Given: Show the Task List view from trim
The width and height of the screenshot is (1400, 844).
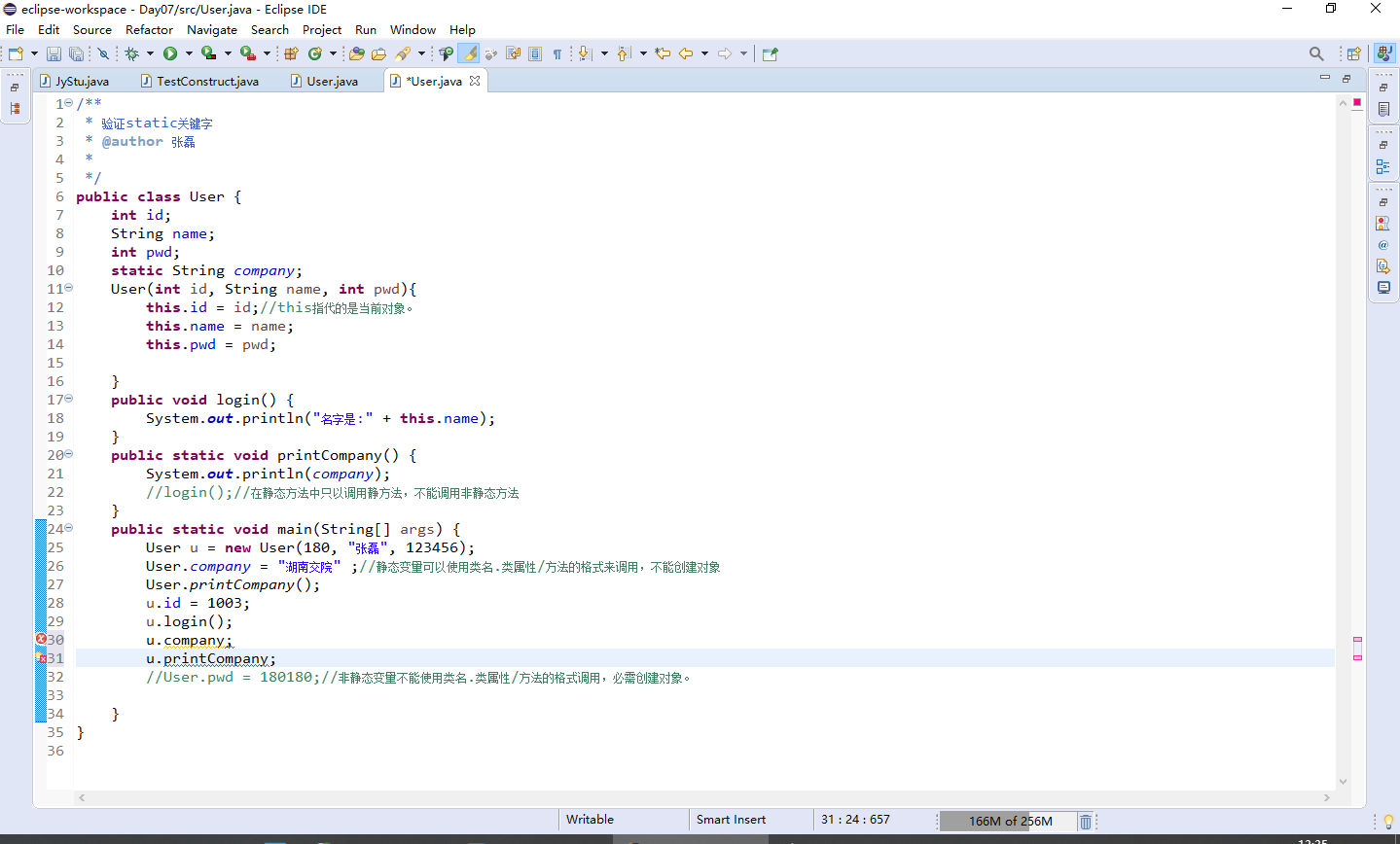Looking at the screenshot, I should (1383, 109).
